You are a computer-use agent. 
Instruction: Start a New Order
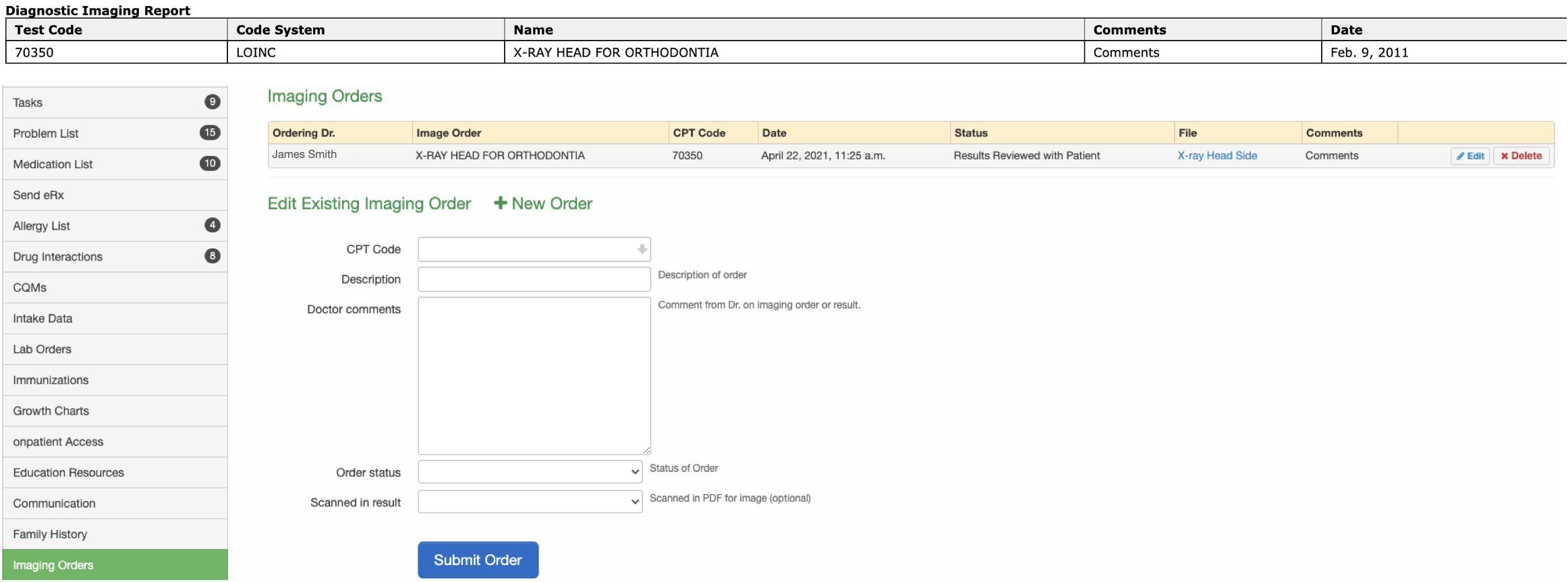click(544, 203)
